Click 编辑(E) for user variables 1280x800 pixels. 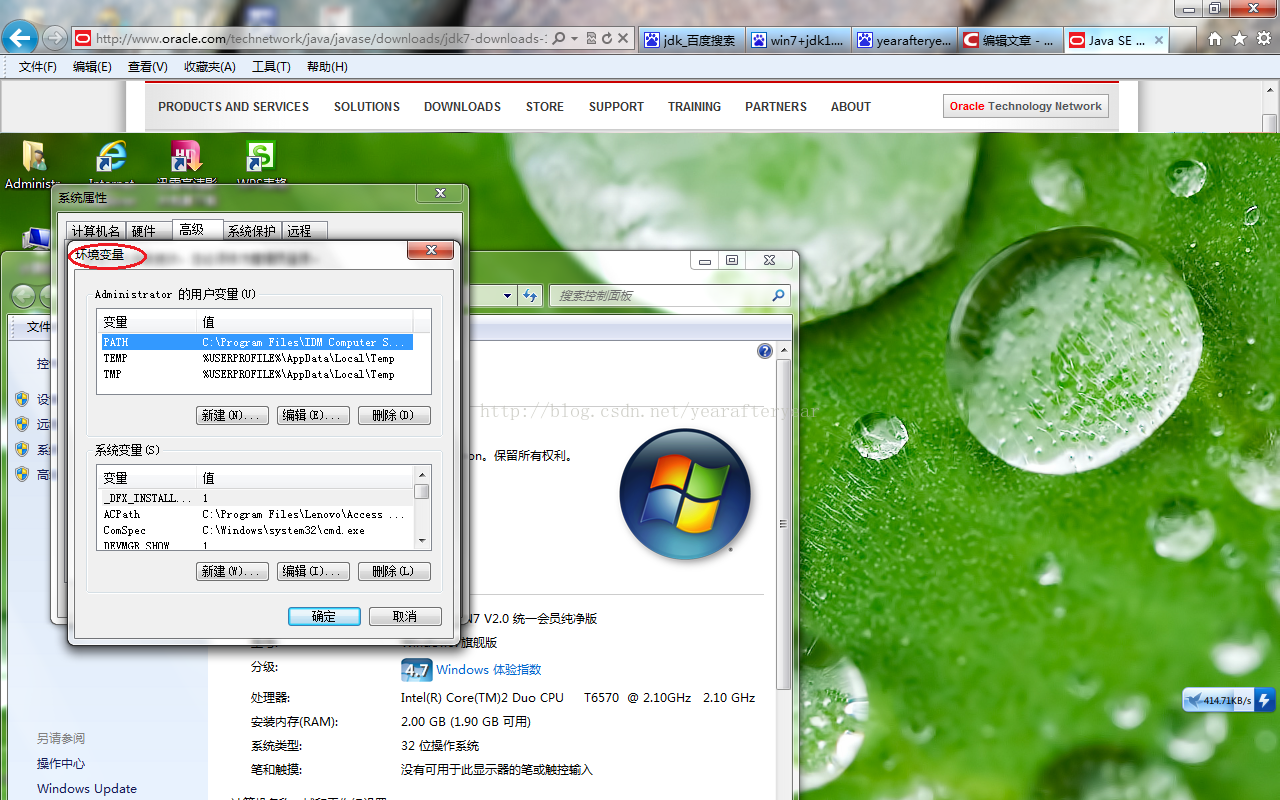click(x=313, y=415)
